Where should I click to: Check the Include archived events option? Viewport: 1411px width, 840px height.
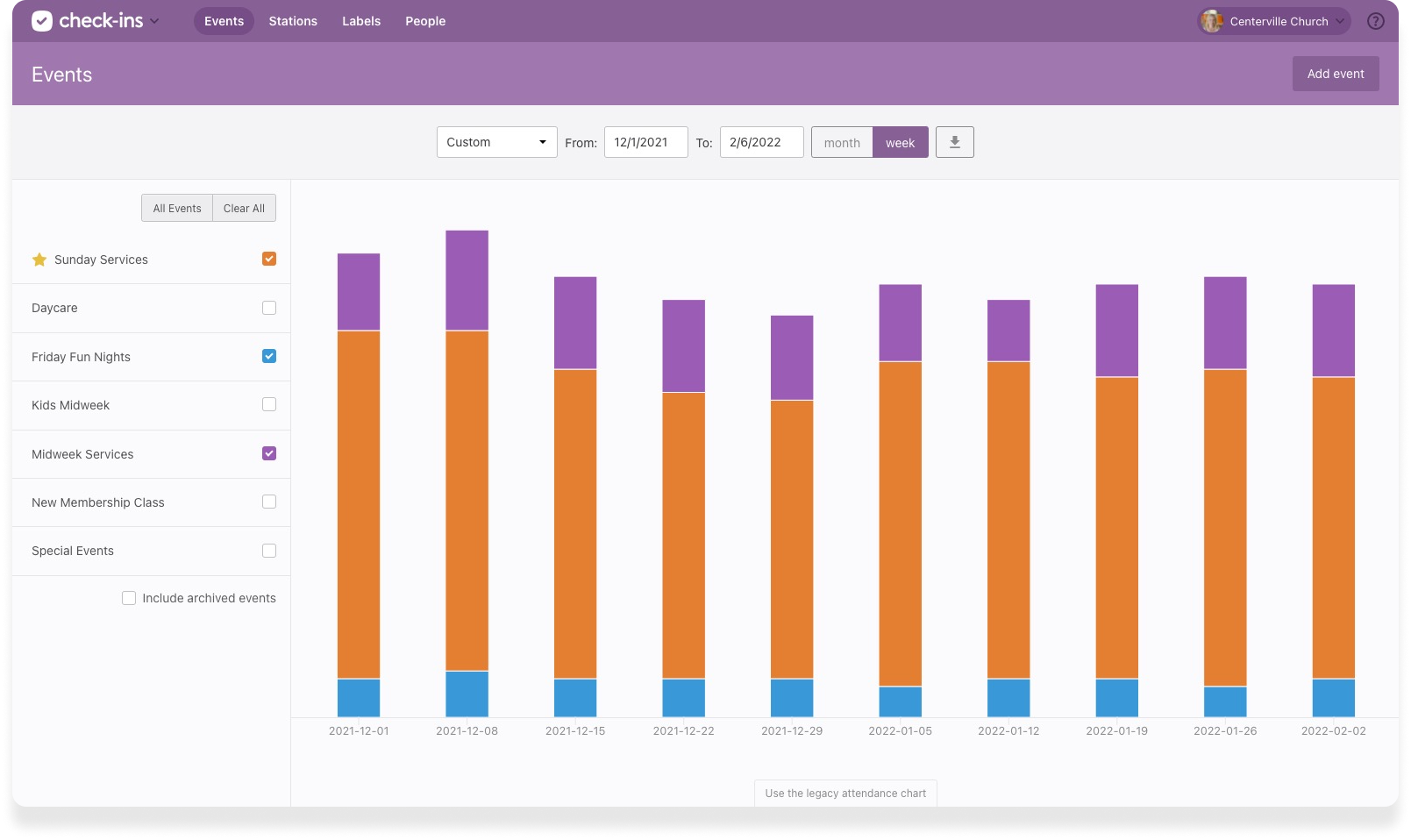point(129,597)
